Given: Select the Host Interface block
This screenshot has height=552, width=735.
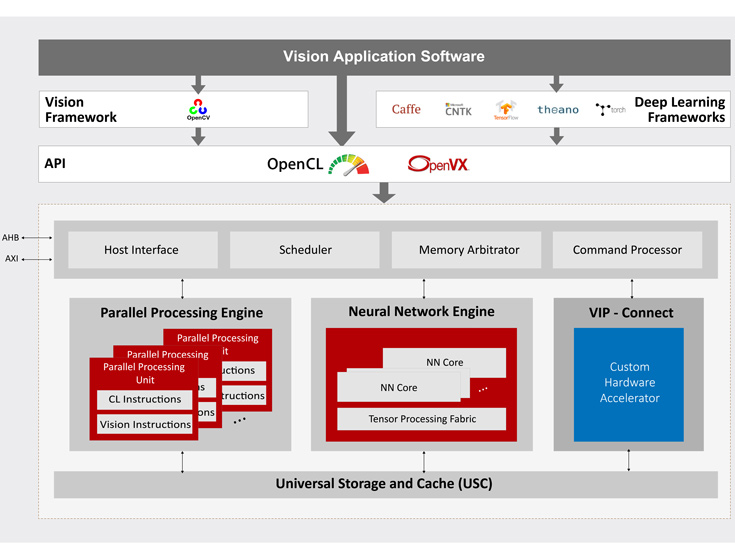Looking at the screenshot, I should click(142, 250).
